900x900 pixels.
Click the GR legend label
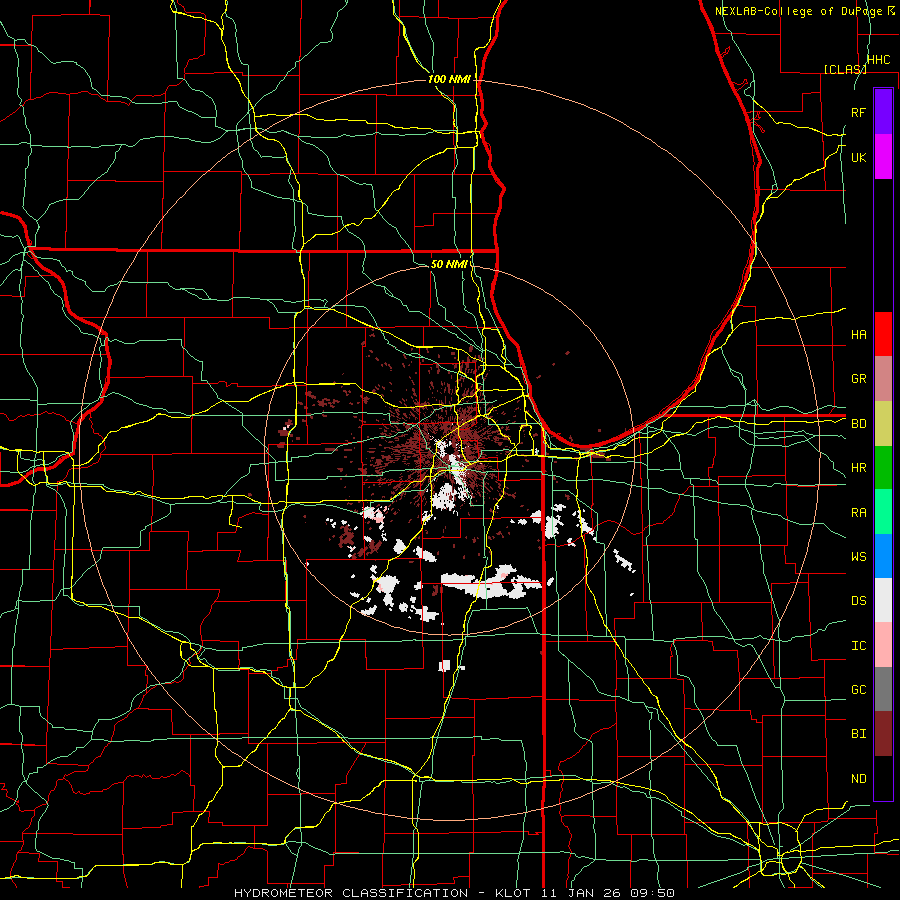[858, 379]
